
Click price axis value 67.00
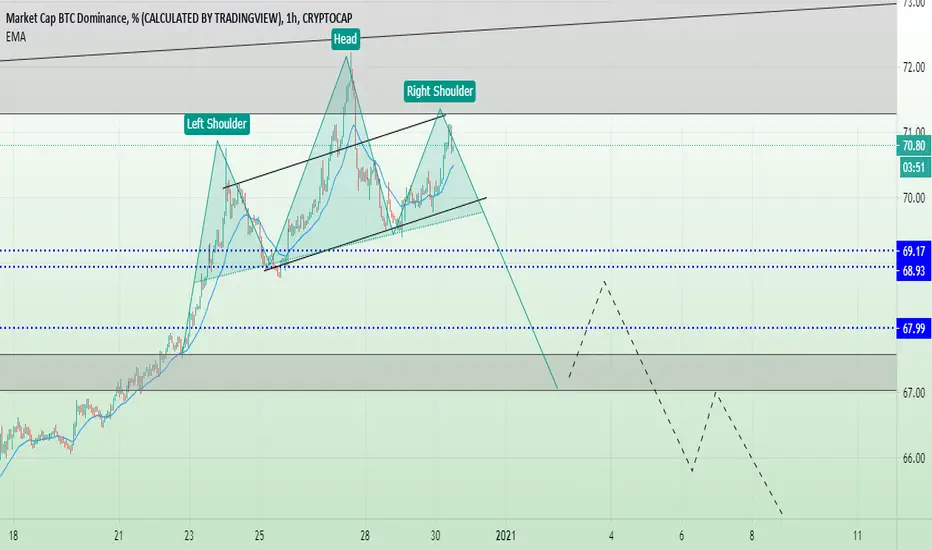[914, 393]
